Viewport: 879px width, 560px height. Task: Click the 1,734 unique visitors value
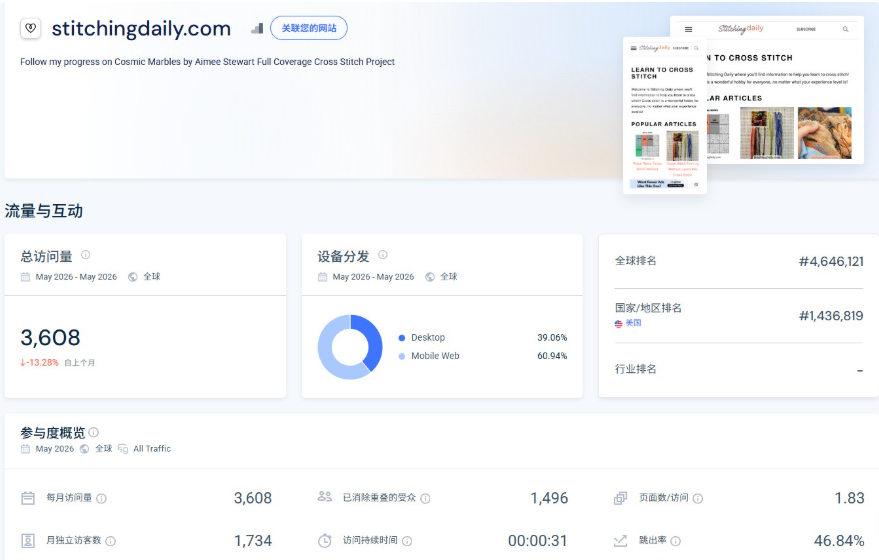click(x=253, y=540)
